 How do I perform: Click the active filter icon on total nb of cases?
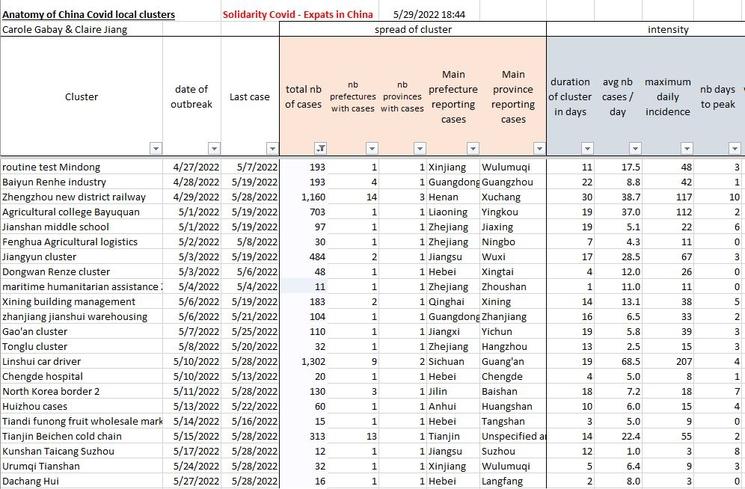320,148
